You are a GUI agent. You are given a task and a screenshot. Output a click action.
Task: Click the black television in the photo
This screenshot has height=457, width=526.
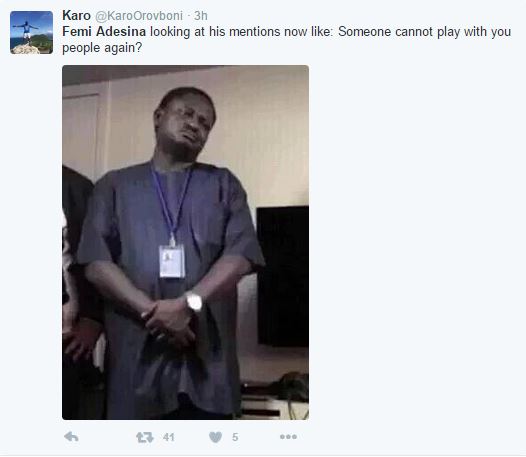click(282, 276)
